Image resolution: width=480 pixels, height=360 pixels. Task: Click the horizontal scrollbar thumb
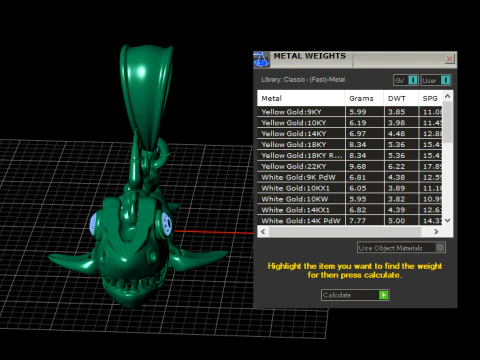pyautogui.click(x=345, y=231)
